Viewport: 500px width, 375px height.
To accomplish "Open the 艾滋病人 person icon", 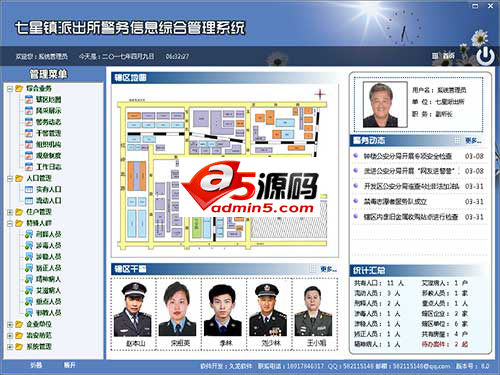I will 29,290.
